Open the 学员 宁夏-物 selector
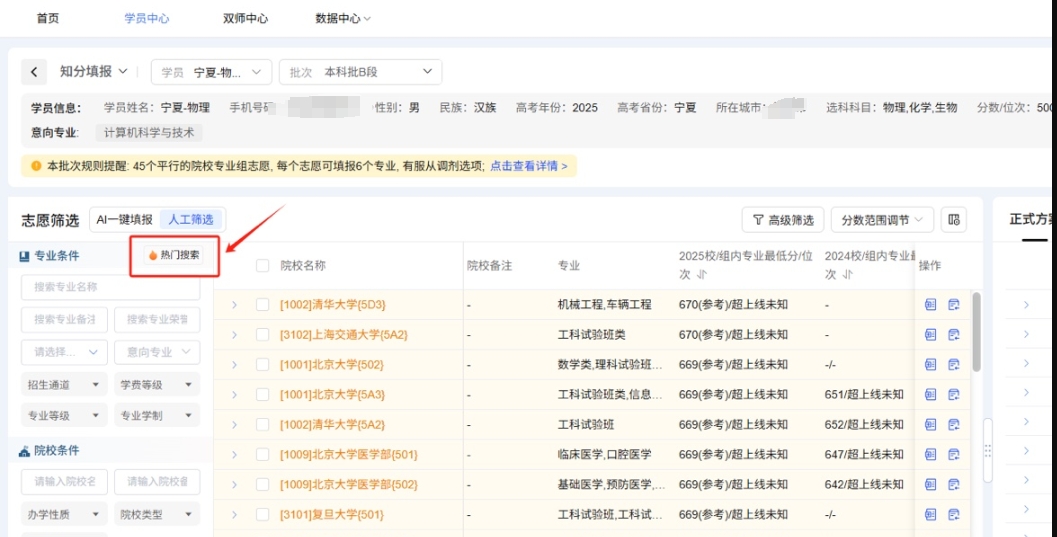 tap(212, 72)
